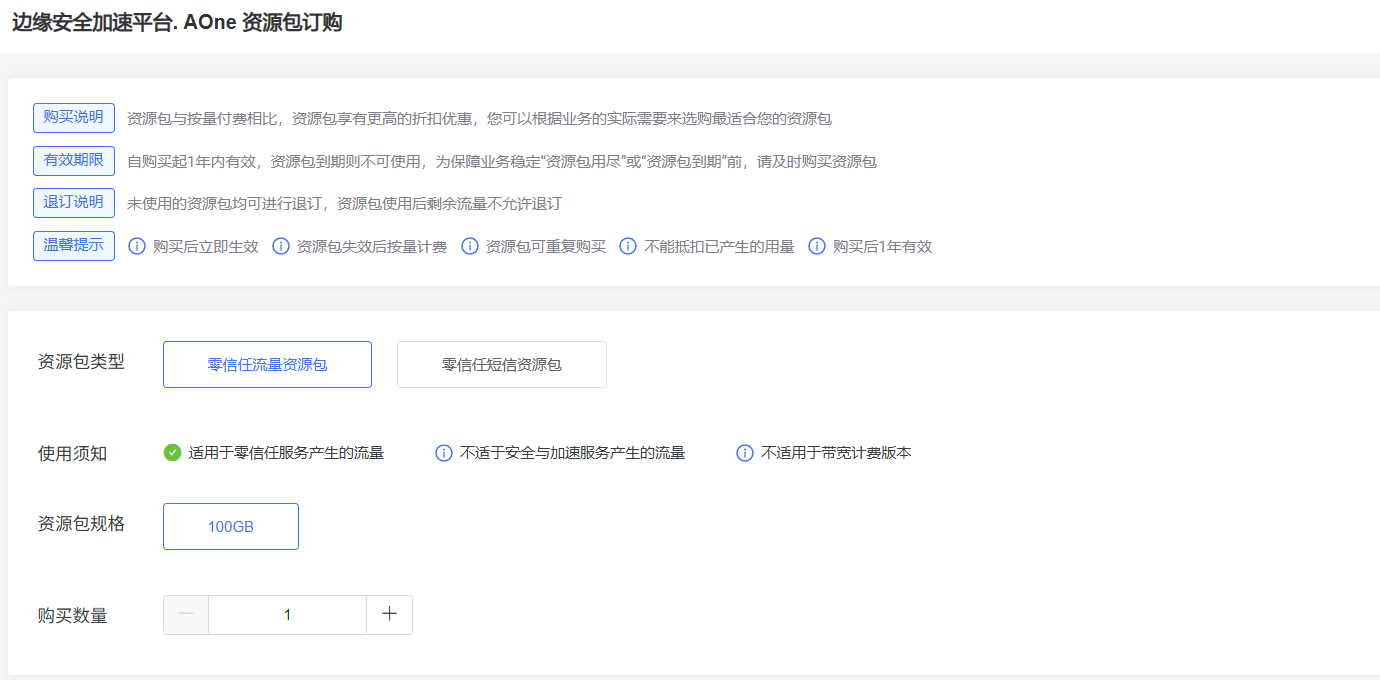Click the 温馨提示 tag
1380x680 pixels.
[74, 246]
